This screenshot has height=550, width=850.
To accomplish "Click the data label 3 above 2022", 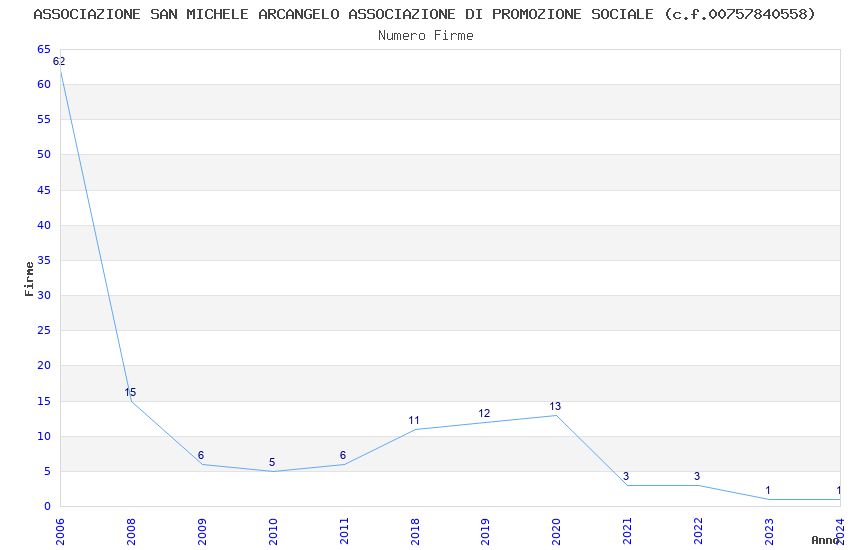I will [x=697, y=476].
